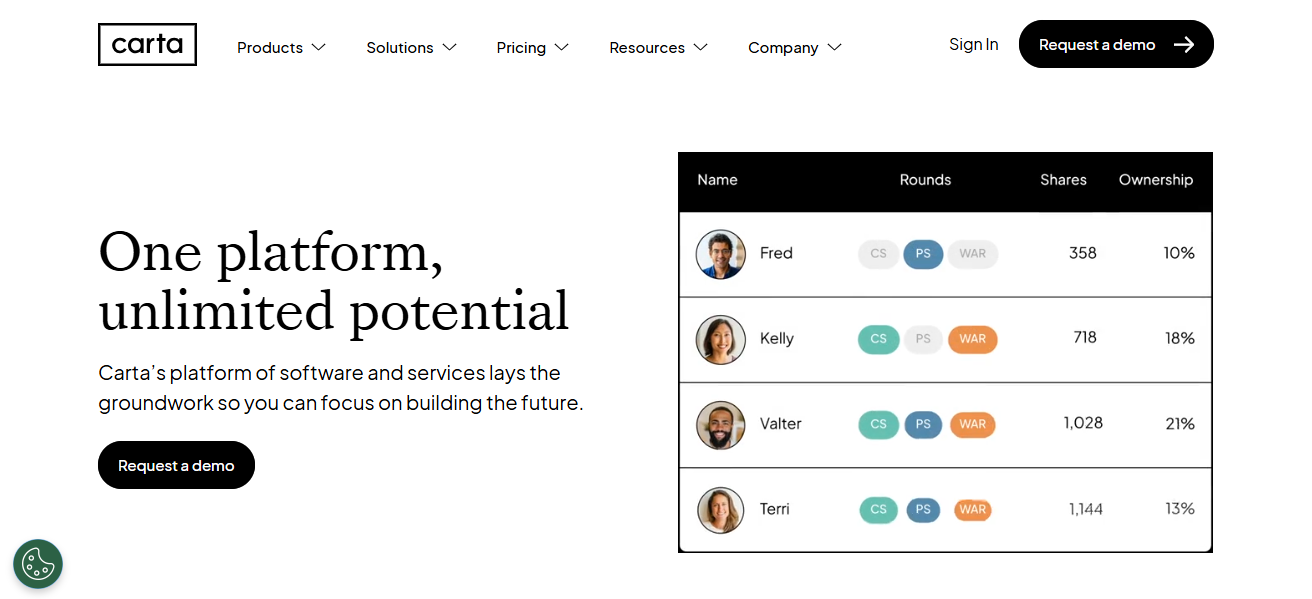Open the cookie preferences icon
This screenshot has height=599, width=1312.
click(x=38, y=564)
